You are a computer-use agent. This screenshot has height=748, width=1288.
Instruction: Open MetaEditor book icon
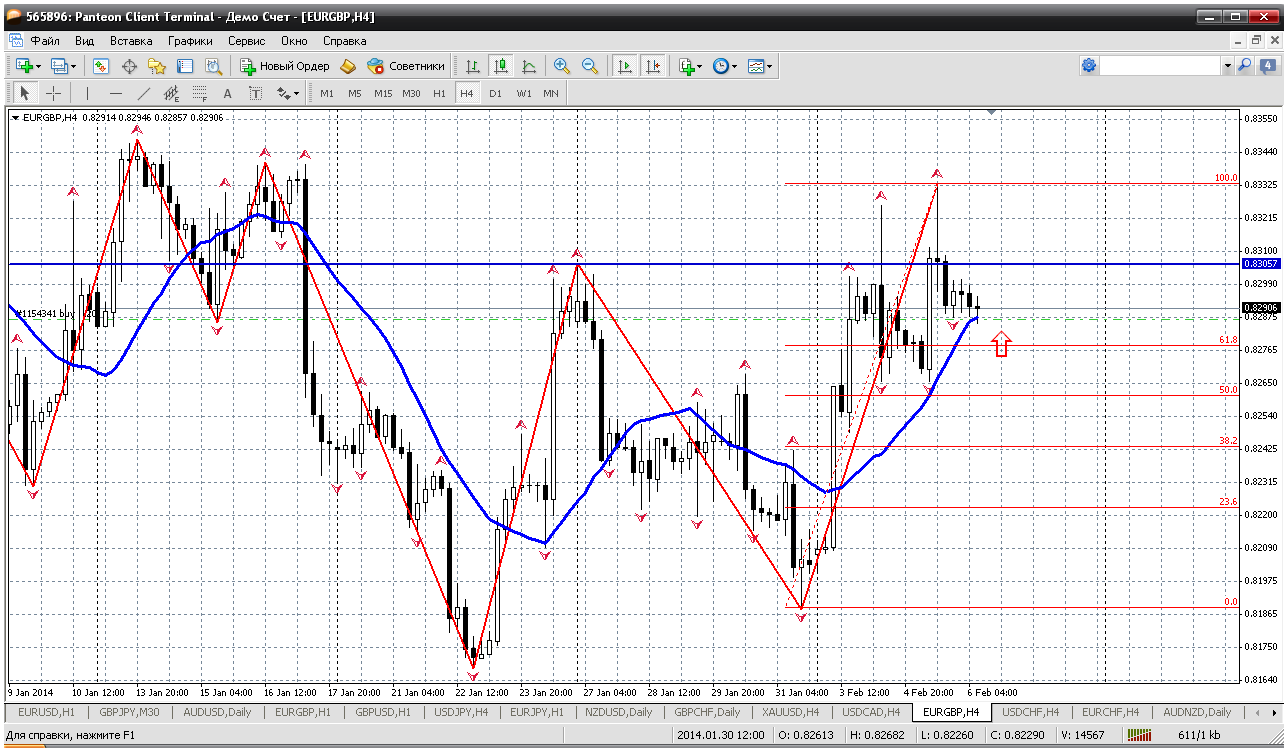coord(348,66)
